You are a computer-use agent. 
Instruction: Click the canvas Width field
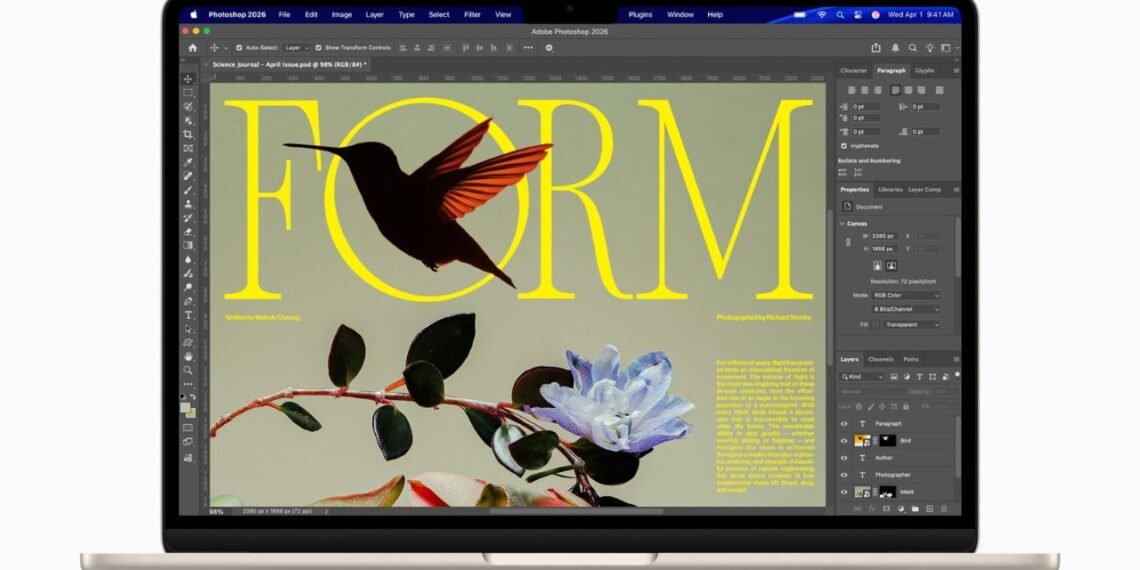click(x=884, y=236)
